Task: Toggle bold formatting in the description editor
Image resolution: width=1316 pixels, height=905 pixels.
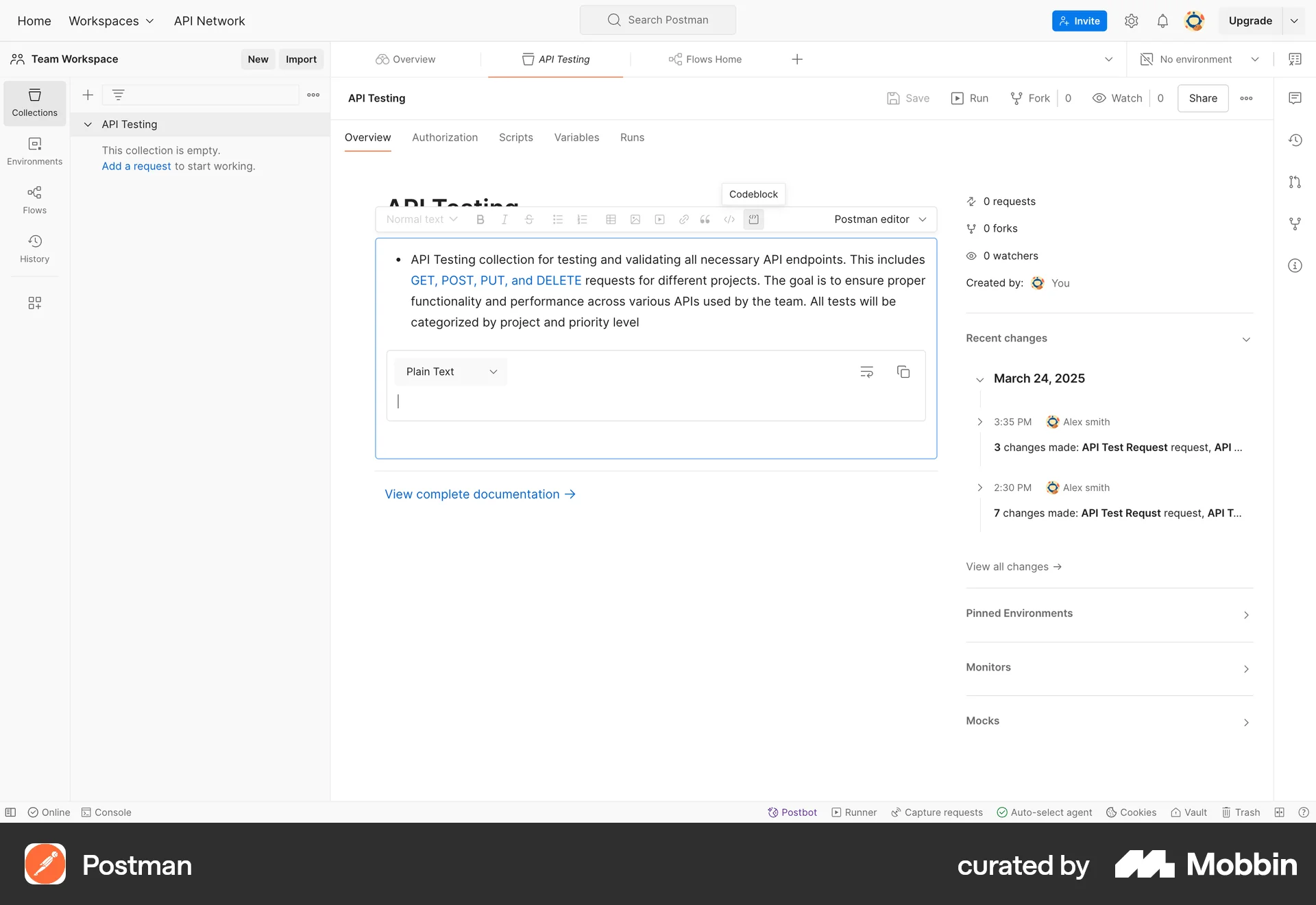Action: 480,219
